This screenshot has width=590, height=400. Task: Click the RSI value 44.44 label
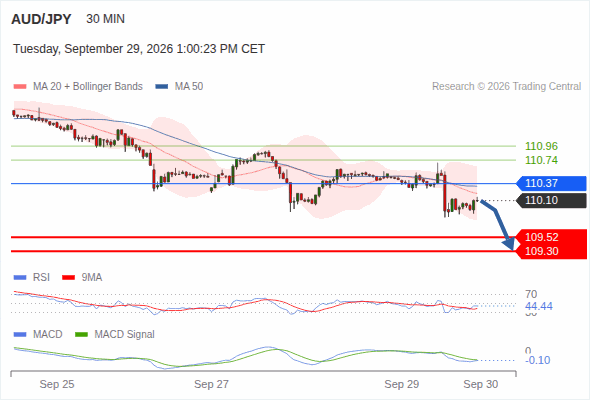coord(539,306)
